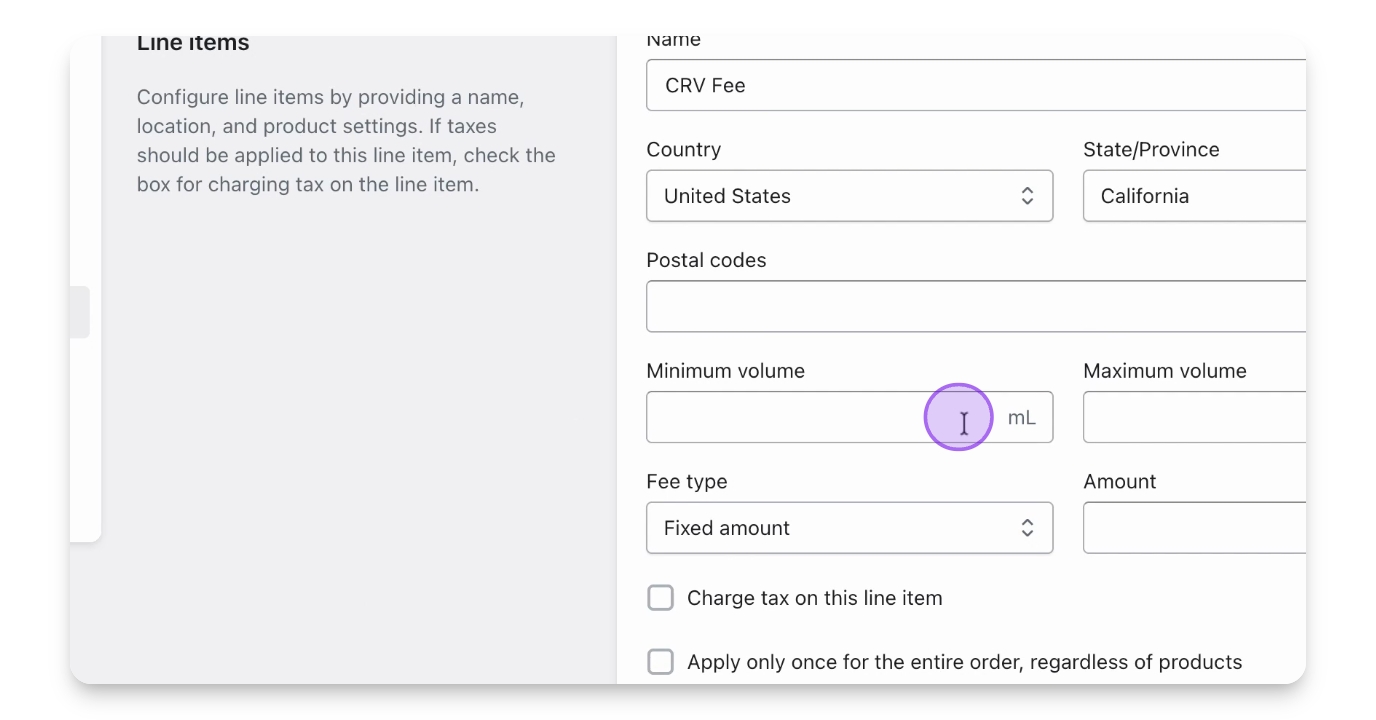Click the Name field containing CRV Fee
Screen dimensions: 1376x720
click(x=975, y=85)
